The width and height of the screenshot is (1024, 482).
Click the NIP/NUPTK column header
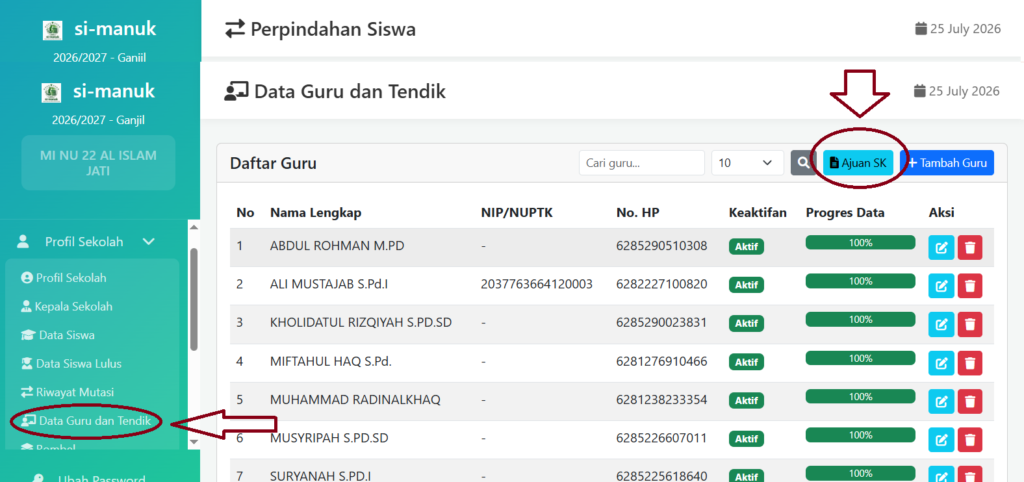click(517, 213)
